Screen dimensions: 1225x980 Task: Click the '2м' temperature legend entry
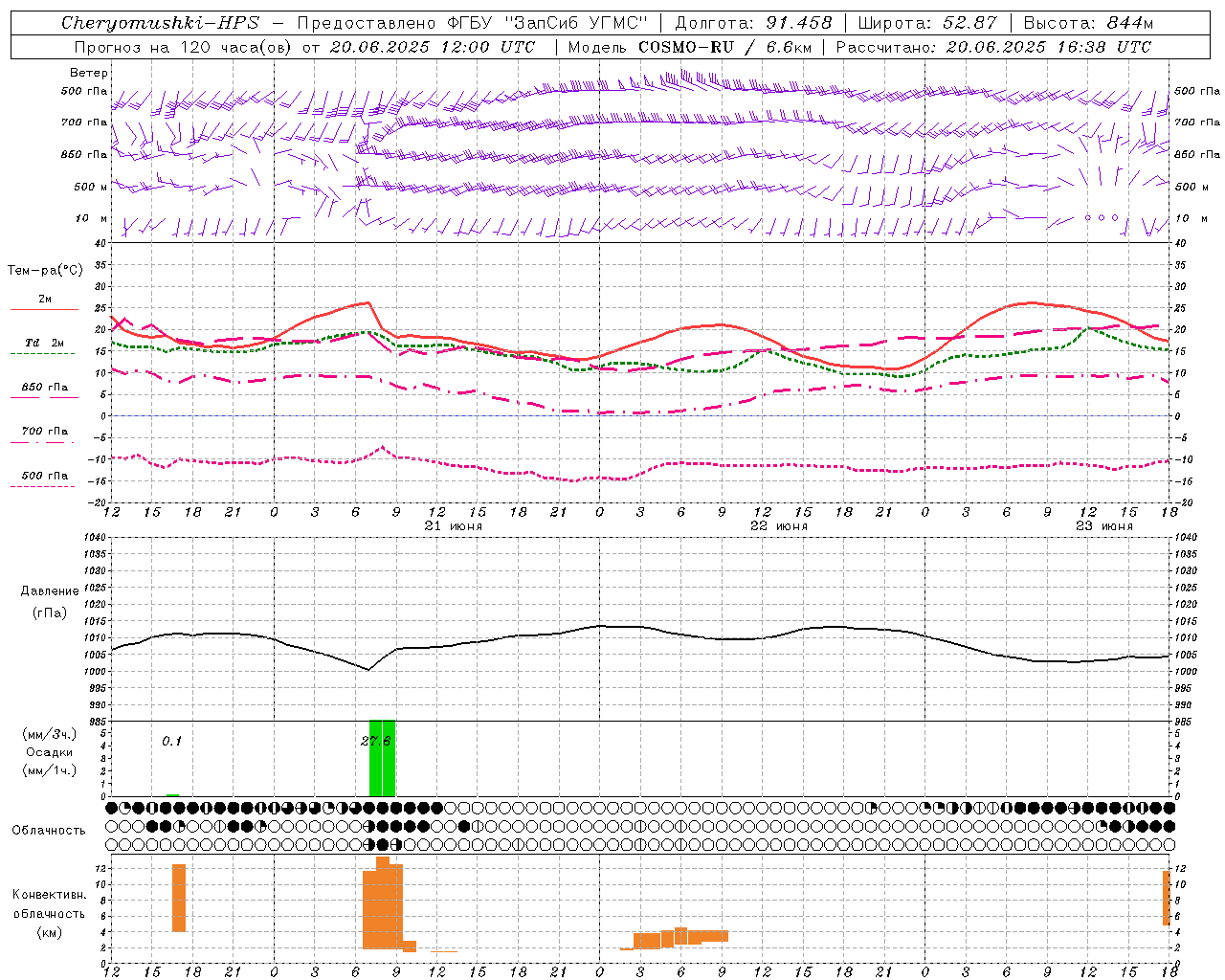pos(45,299)
